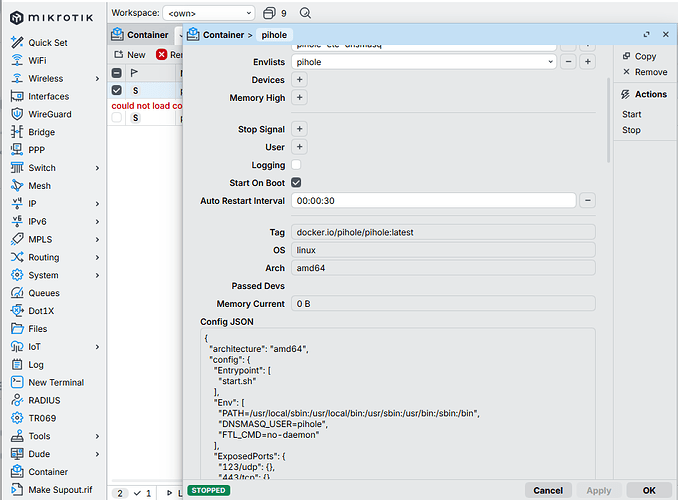678x500 pixels.
Task: Click the Auto Restart Interval field
Action: click(x=433, y=200)
